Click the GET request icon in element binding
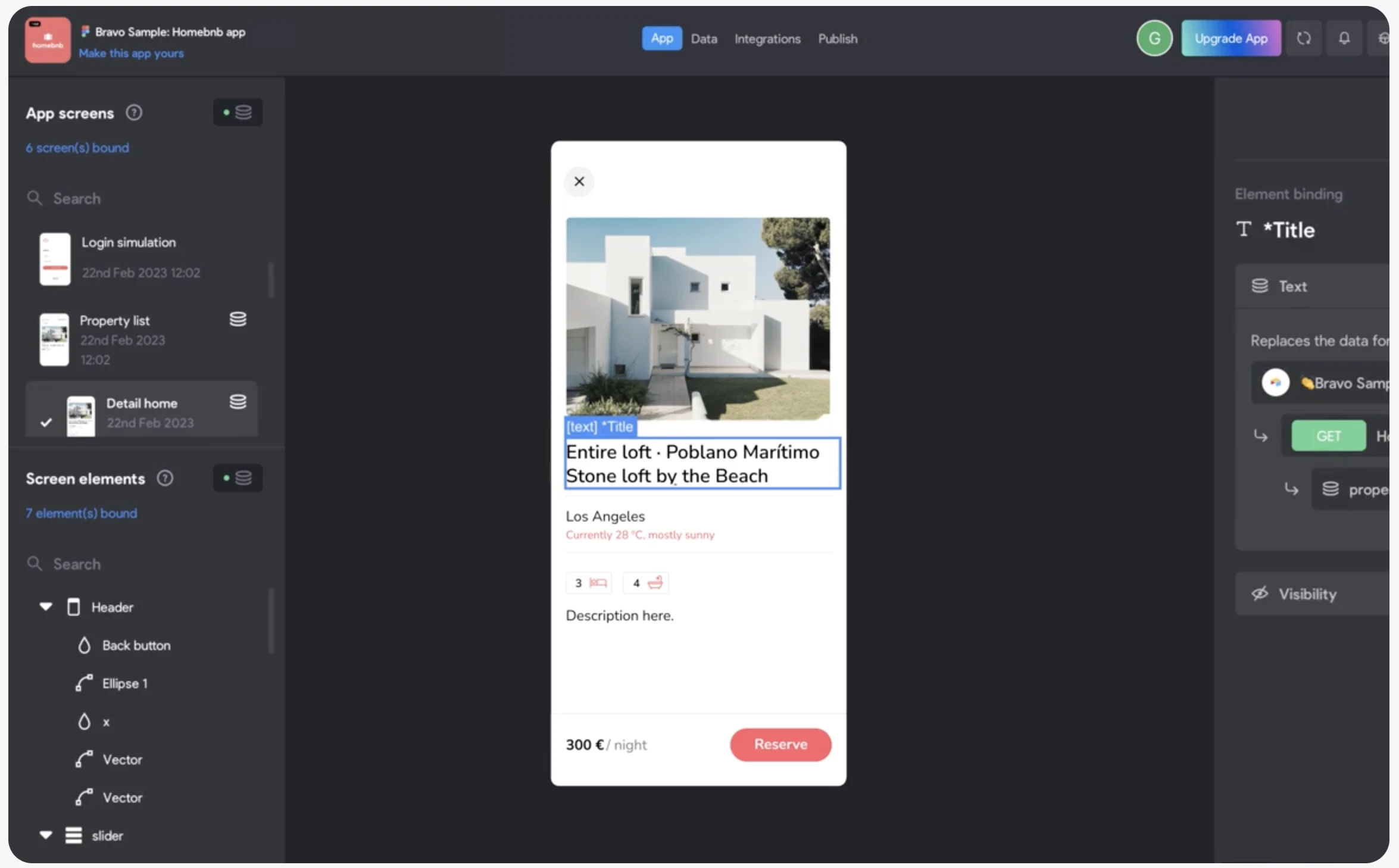The image size is (1399, 868). [x=1328, y=435]
